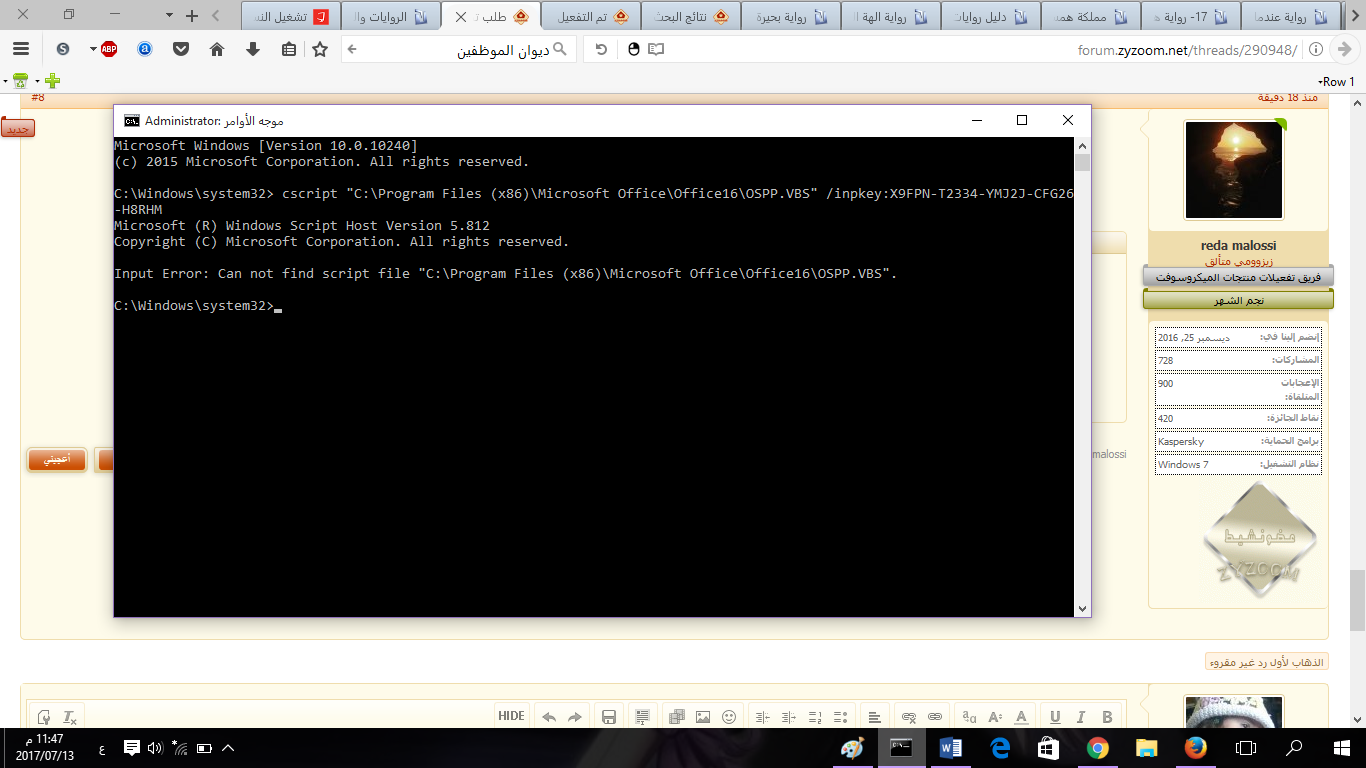Click the command prompt scrollbar down arrow
Image resolution: width=1366 pixels, height=768 pixels.
(1083, 608)
